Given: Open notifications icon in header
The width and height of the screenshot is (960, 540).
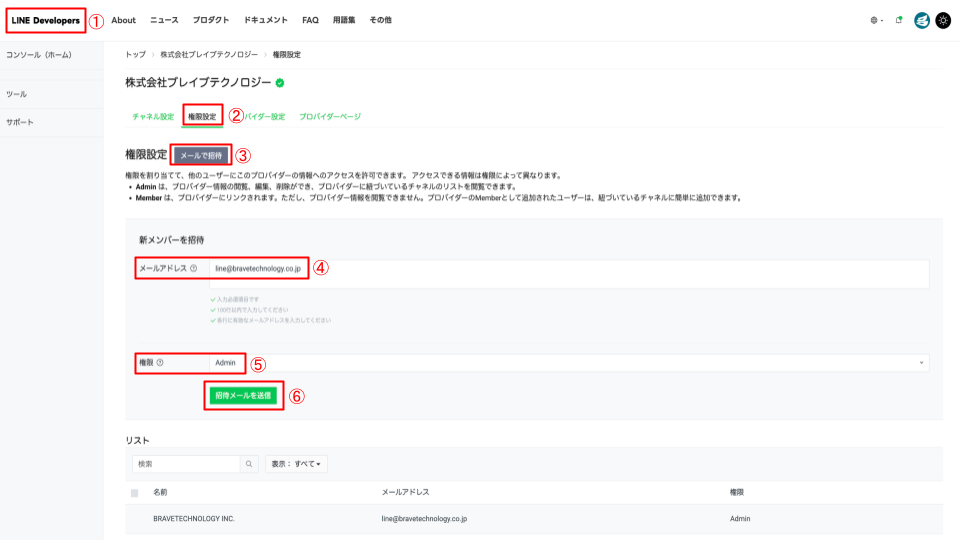Looking at the screenshot, I should (899, 20).
